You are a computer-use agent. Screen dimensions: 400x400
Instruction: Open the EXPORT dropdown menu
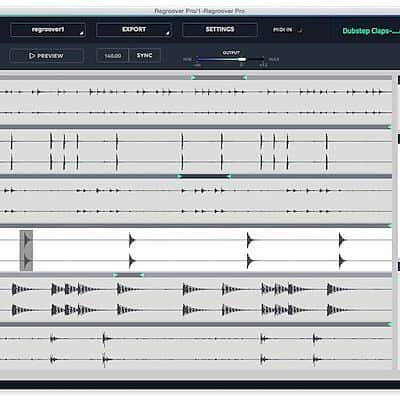tap(134, 30)
